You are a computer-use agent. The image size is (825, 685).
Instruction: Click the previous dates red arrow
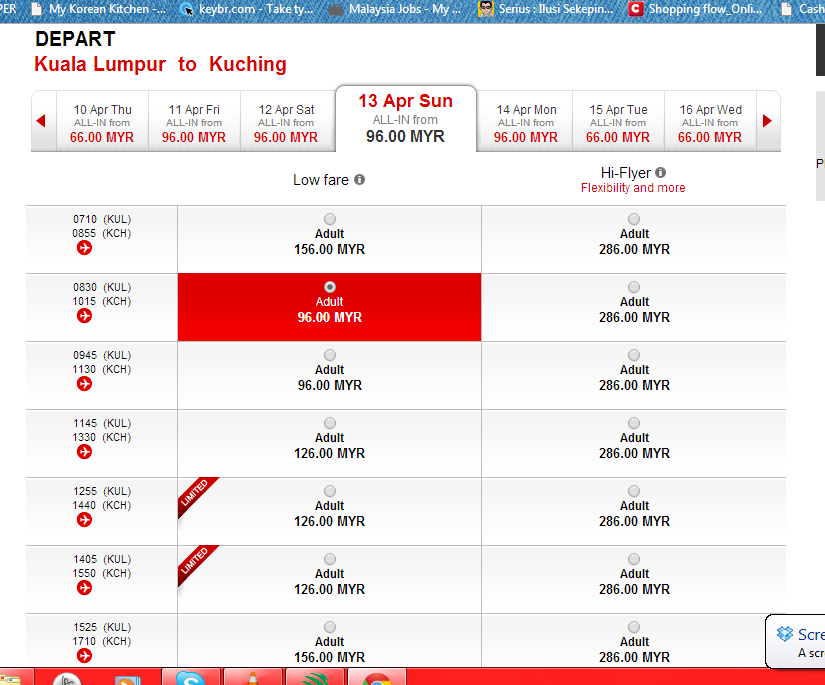41,121
